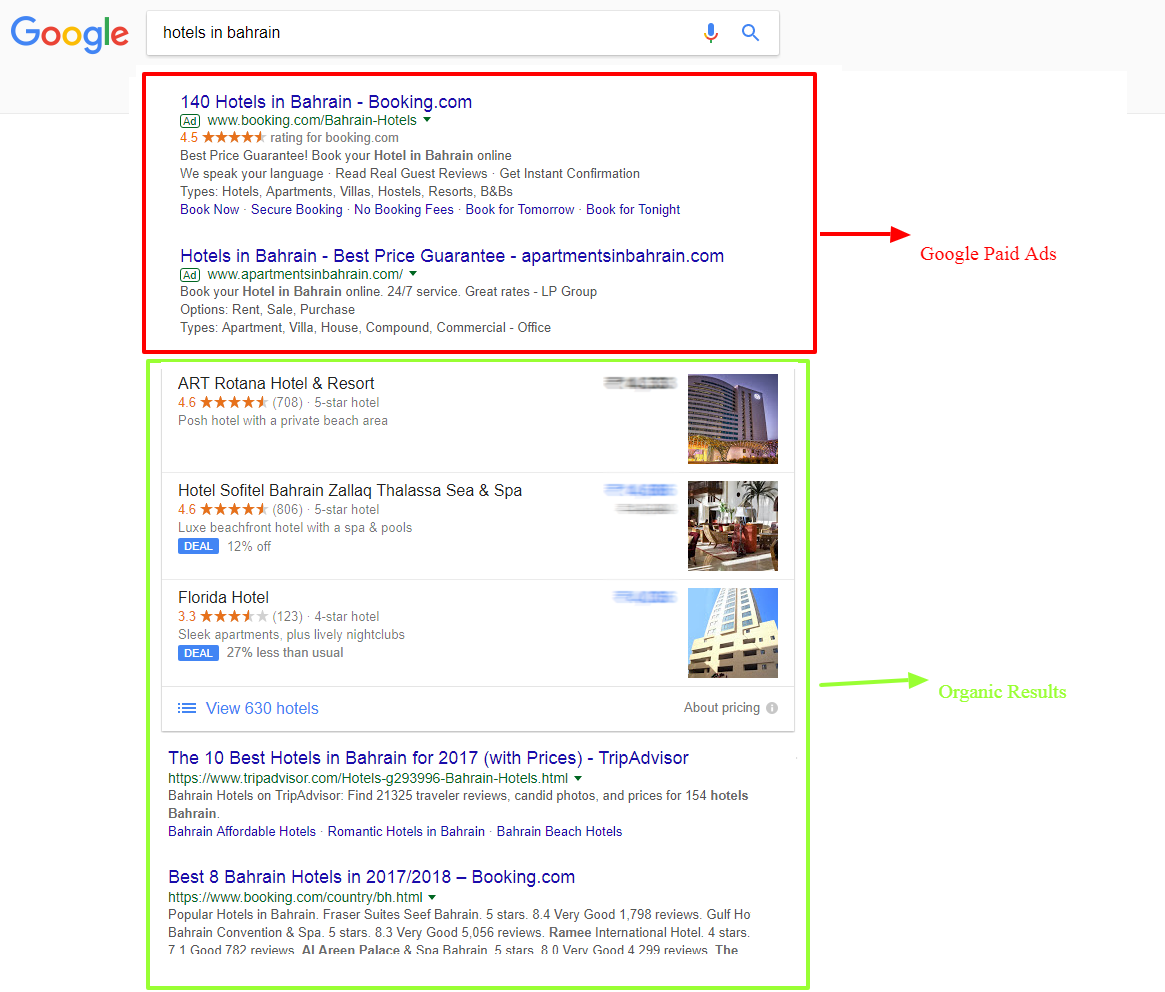Expand dropdown arrow next to booking.com/Bahrain-Hotels URL
Image resolution: width=1165 pixels, height=992 pixels.
tap(427, 120)
